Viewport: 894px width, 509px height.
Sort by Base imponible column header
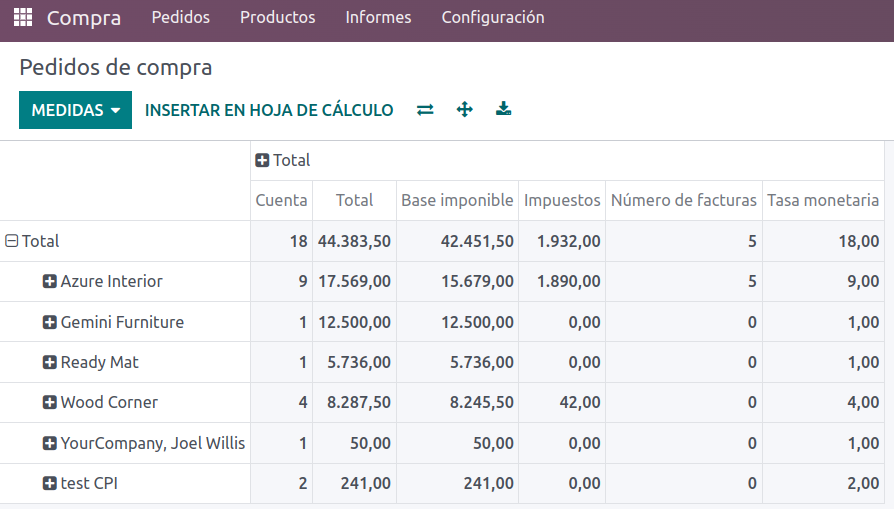[x=457, y=200]
